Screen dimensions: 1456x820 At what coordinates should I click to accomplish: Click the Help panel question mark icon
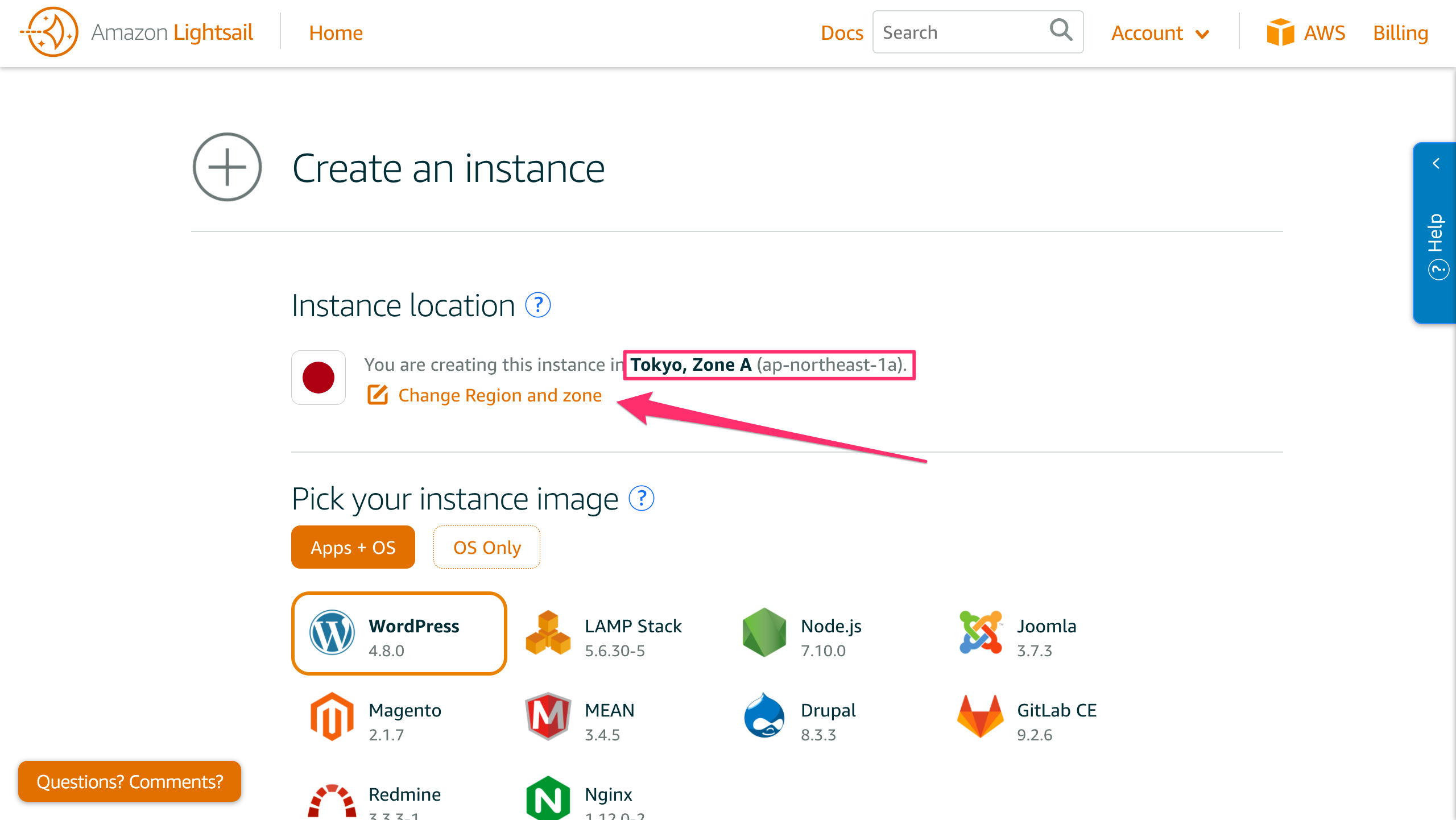(x=1438, y=269)
